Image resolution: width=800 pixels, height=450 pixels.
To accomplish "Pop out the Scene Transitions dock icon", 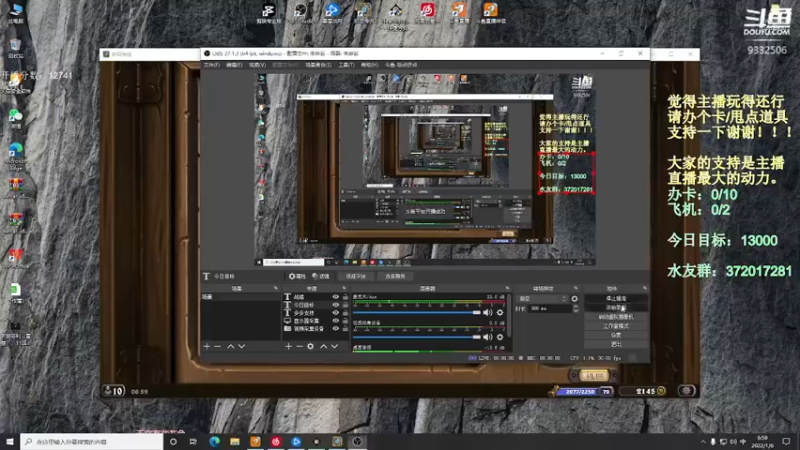I will 576,288.
